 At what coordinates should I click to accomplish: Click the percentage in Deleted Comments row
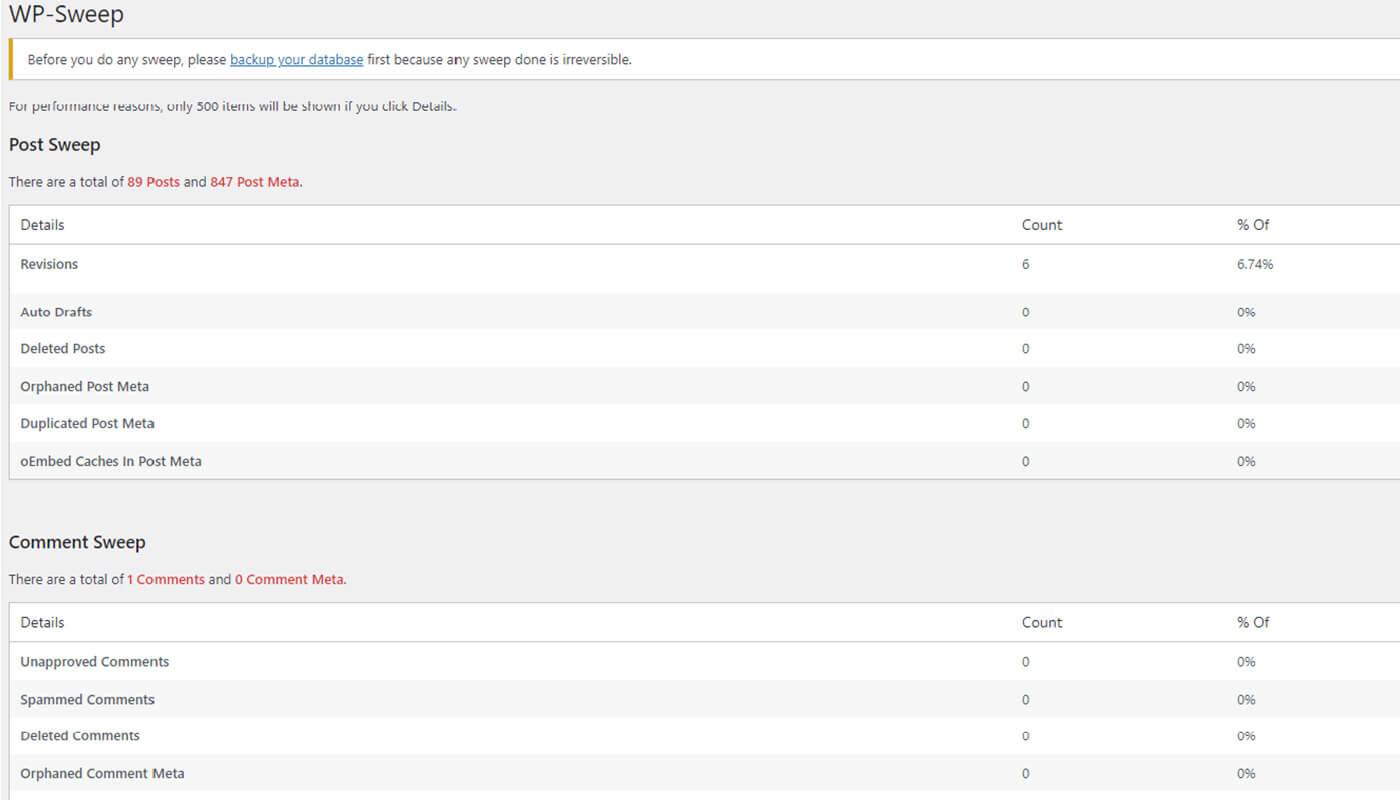tap(1246, 736)
